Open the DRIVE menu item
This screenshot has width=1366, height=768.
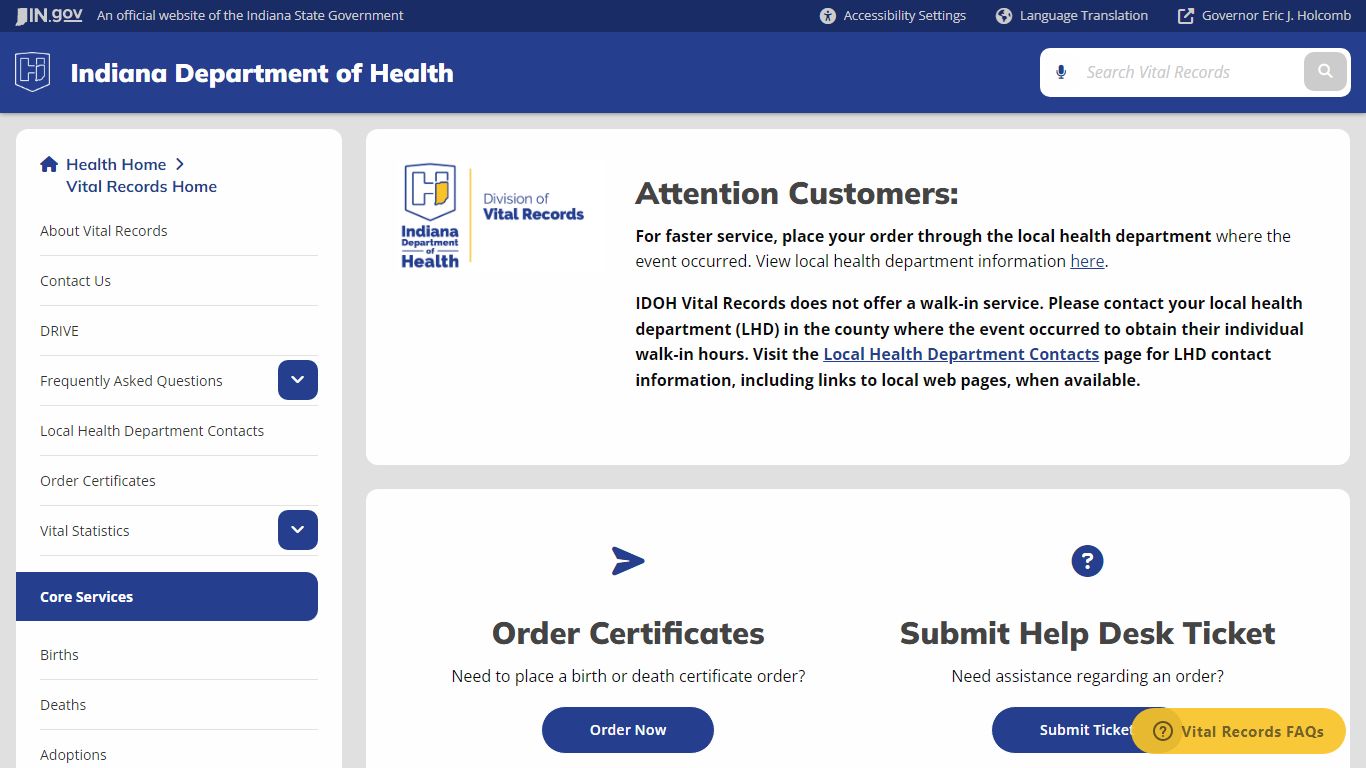pyautogui.click(x=59, y=331)
